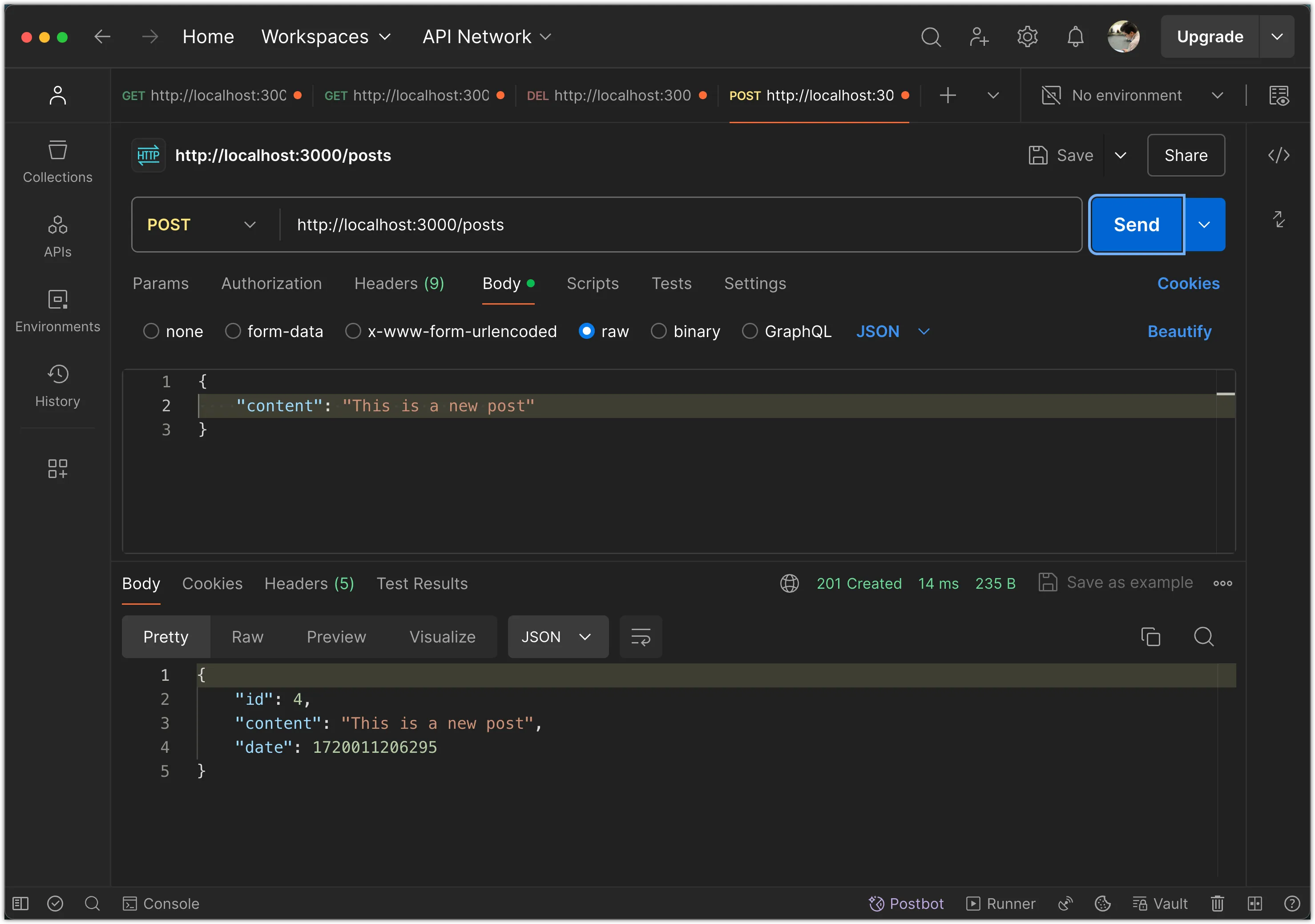Switch to the Authorization tab
Screen dimensions: 1315x924
coord(271,283)
